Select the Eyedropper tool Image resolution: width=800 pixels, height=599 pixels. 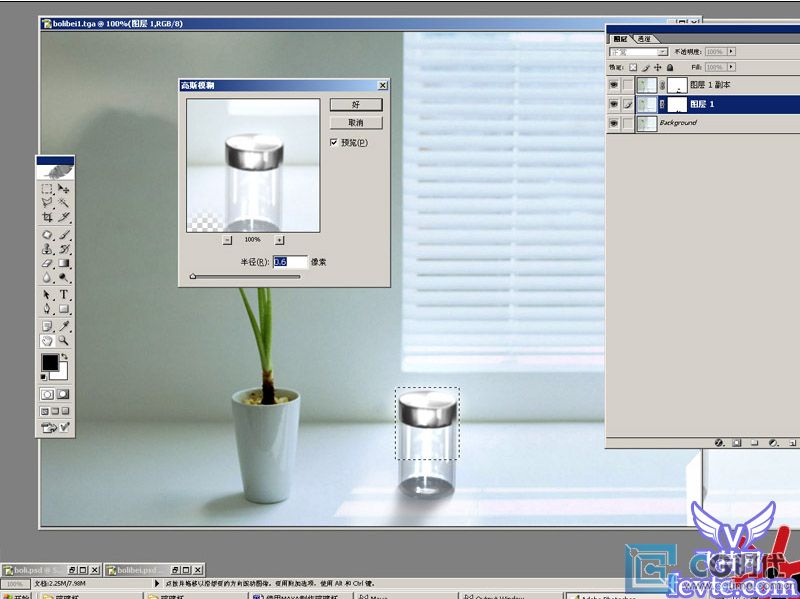(x=63, y=326)
